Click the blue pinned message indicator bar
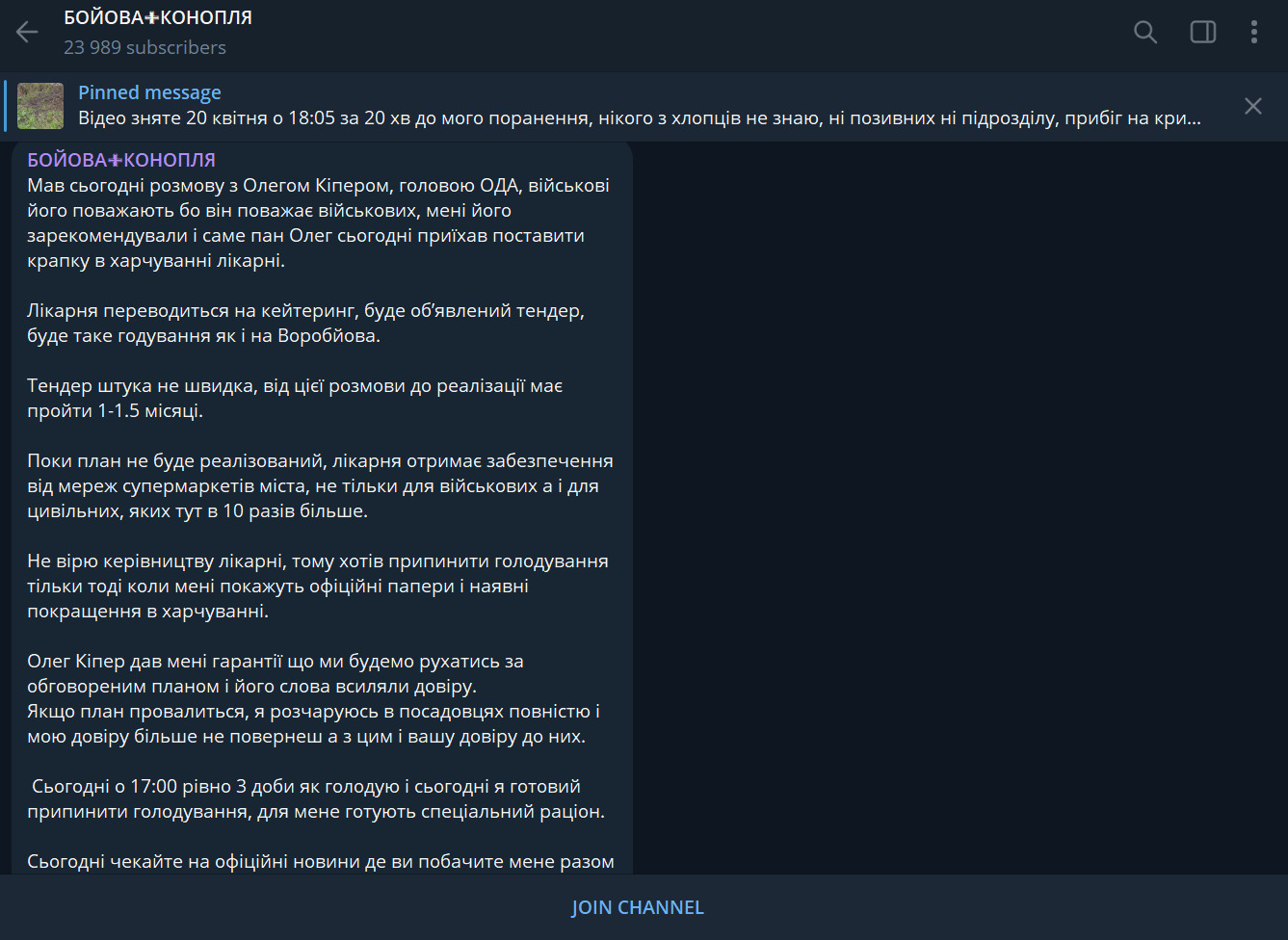 coord(6,106)
